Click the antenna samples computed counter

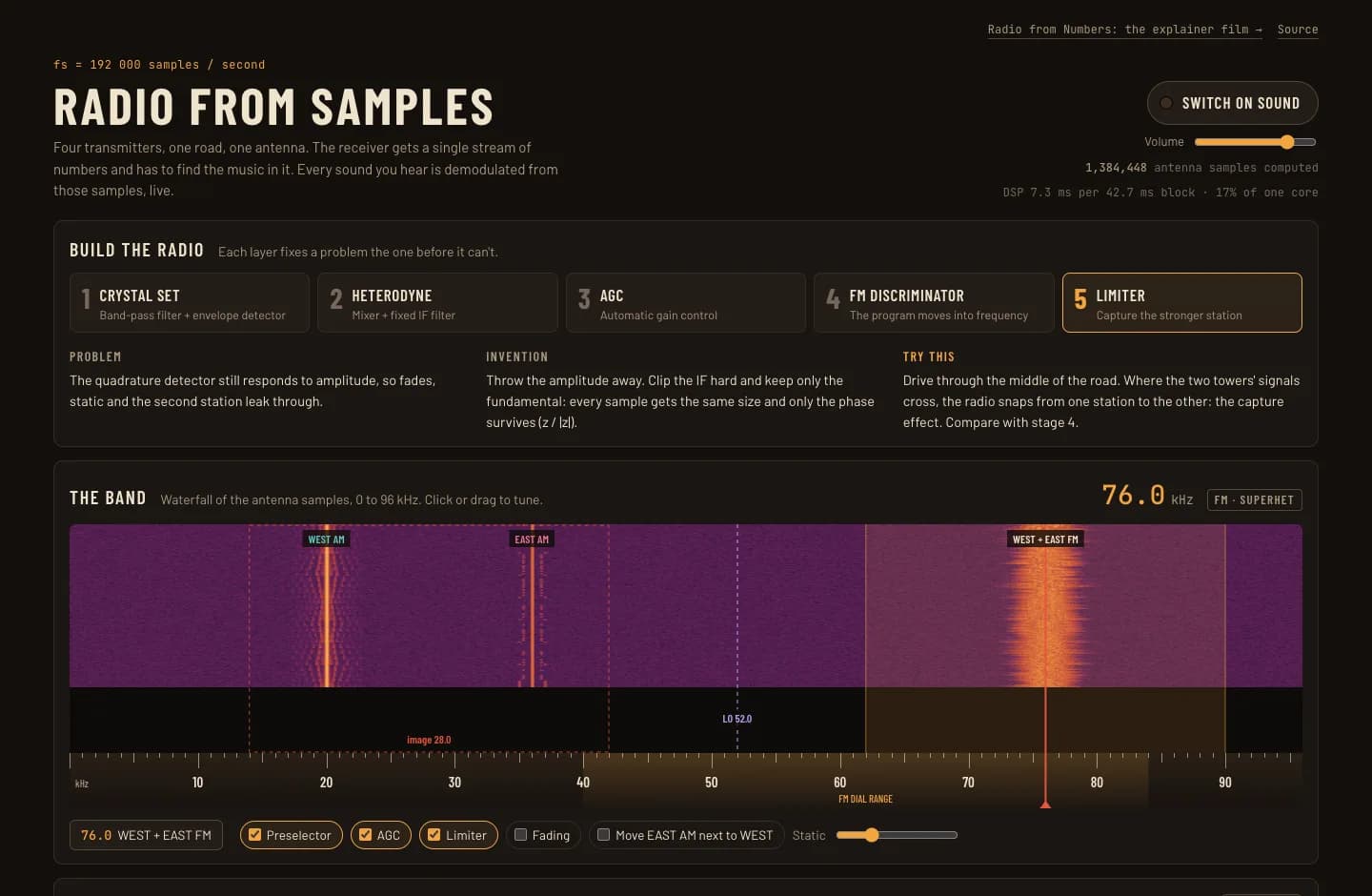point(1201,168)
